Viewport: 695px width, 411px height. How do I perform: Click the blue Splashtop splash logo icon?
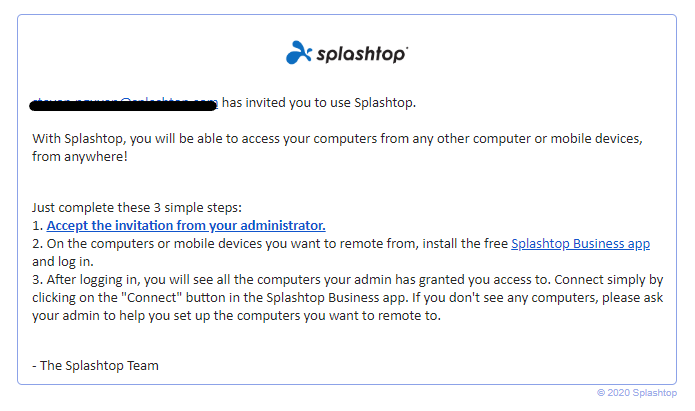299,53
